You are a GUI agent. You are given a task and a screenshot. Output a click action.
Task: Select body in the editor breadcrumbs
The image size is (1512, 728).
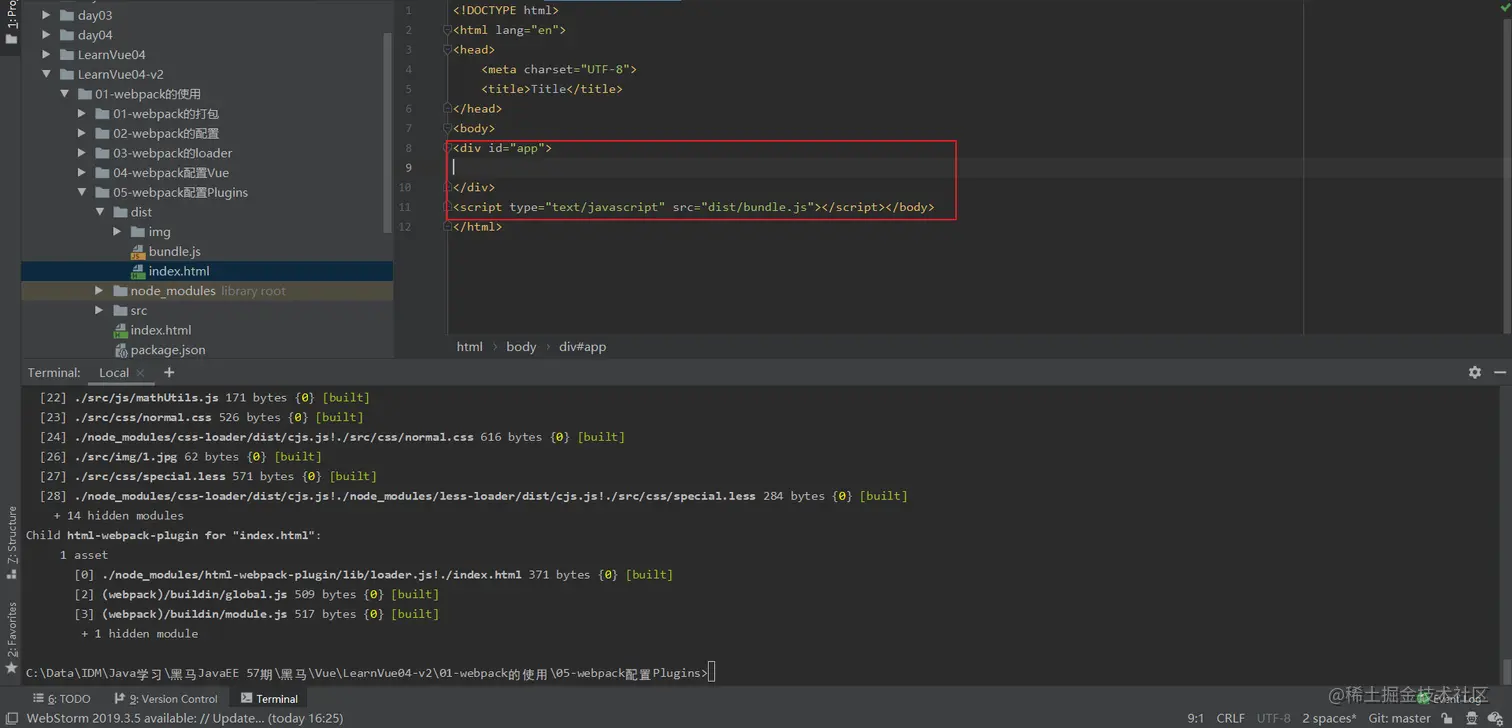[x=521, y=347]
